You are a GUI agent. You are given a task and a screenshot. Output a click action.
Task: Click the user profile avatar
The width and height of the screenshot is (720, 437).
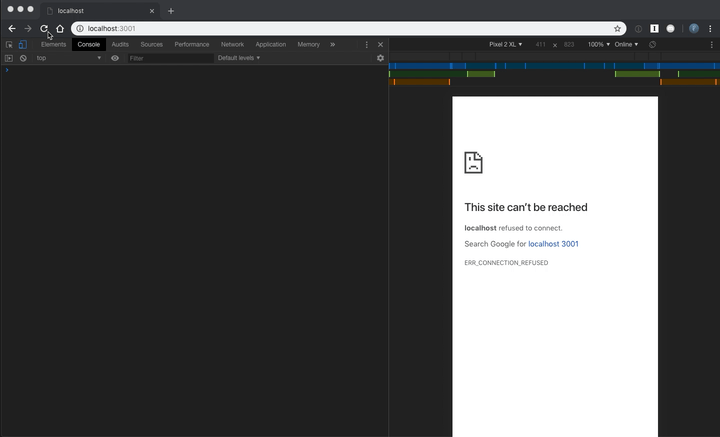694,28
